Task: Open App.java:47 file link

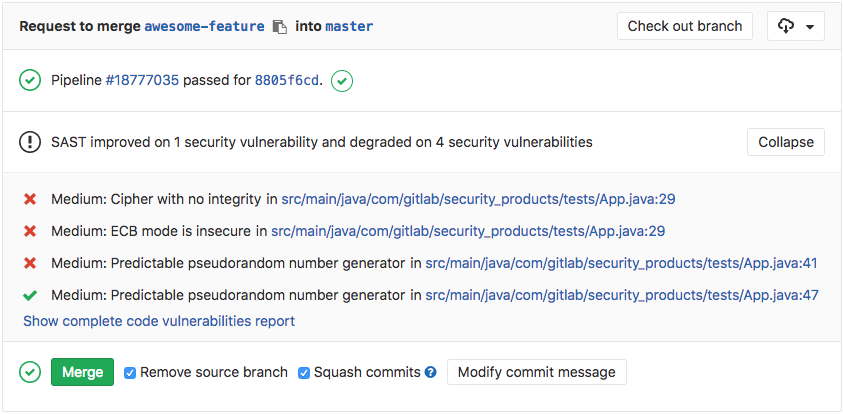Action: pyautogui.click(x=621, y=295)
